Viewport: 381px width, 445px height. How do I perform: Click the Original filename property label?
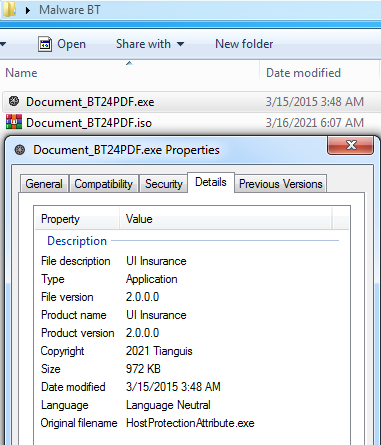point(79,423)
